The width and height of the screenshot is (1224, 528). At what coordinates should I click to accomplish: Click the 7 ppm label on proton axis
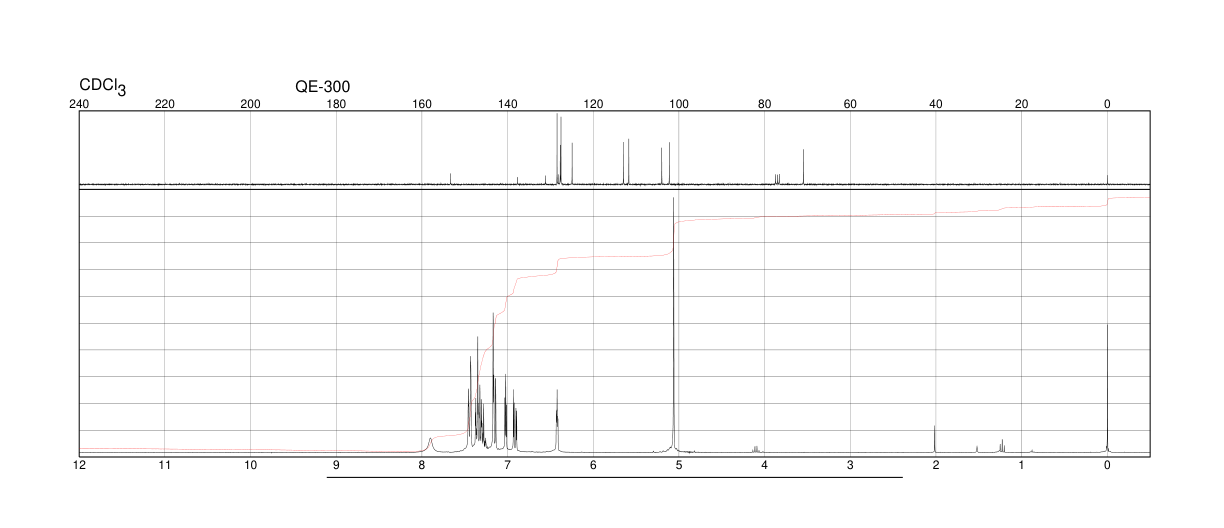pyautogui.click(x=507, y=465)
